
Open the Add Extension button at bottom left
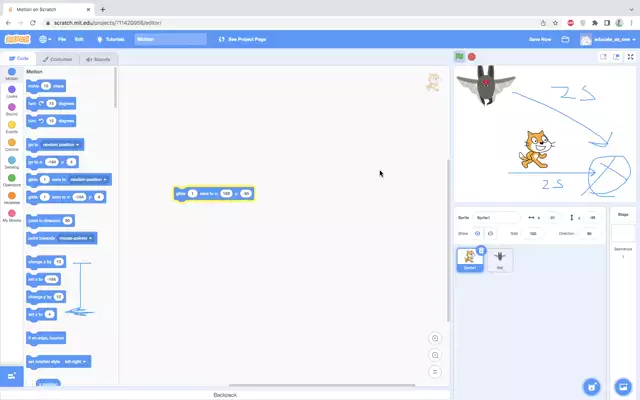point(11,376)
